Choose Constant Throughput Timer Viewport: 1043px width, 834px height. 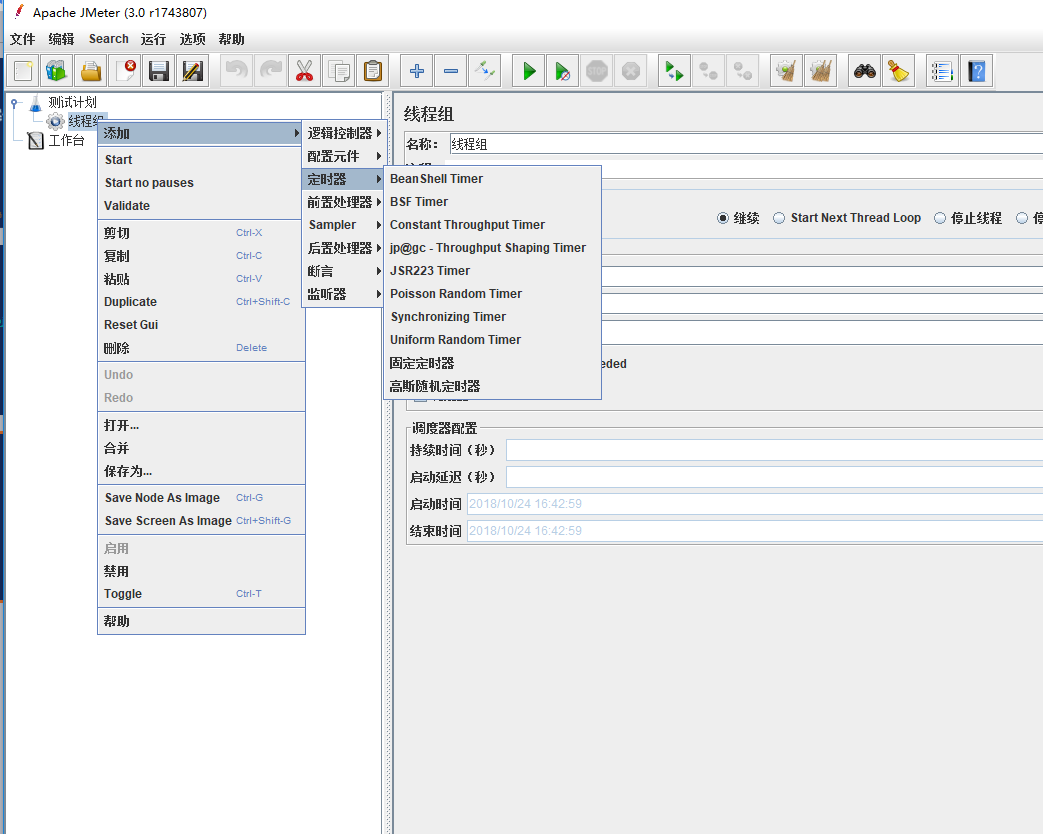(492, 225)
